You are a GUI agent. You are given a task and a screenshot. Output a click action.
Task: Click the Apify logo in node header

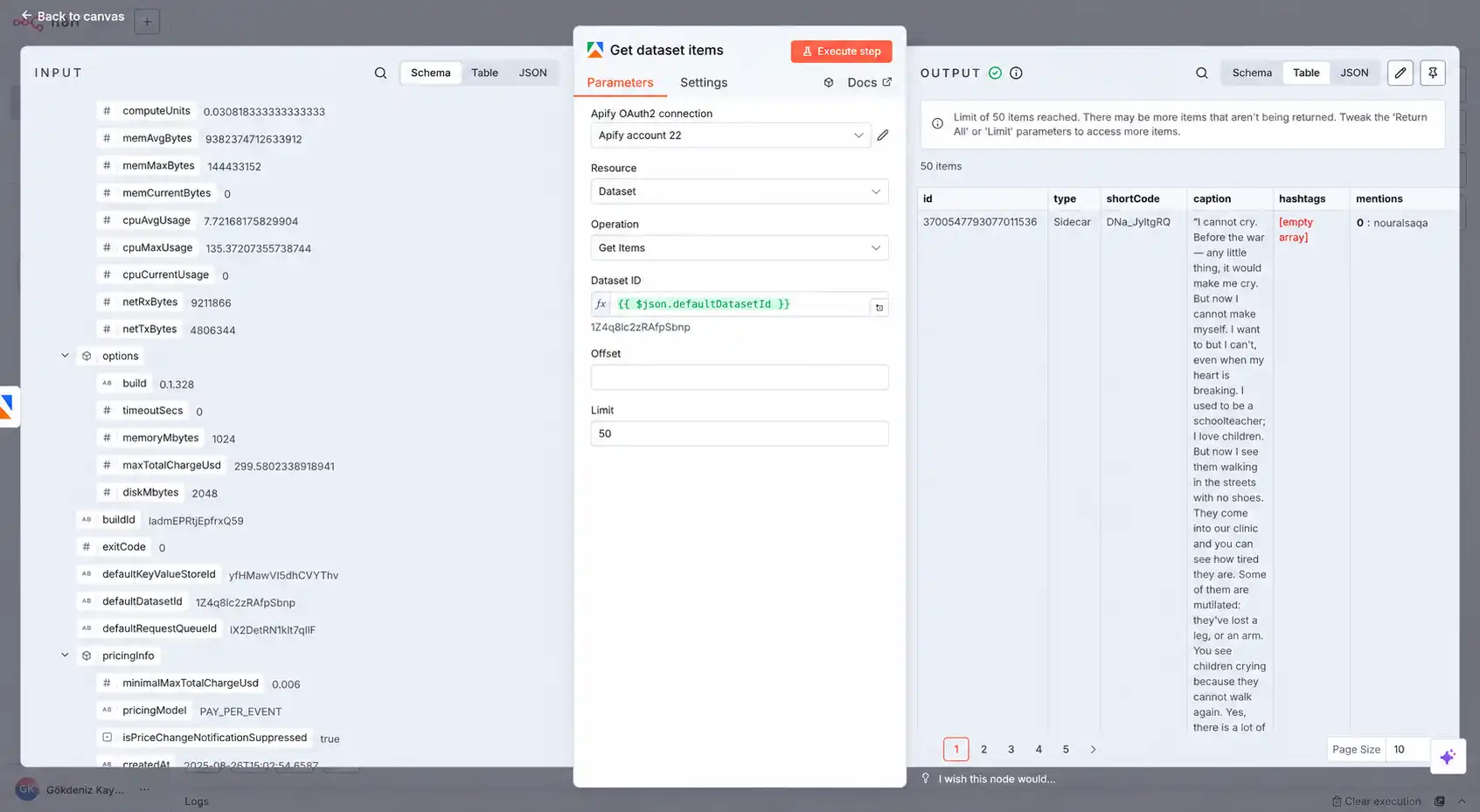[595, 51]
